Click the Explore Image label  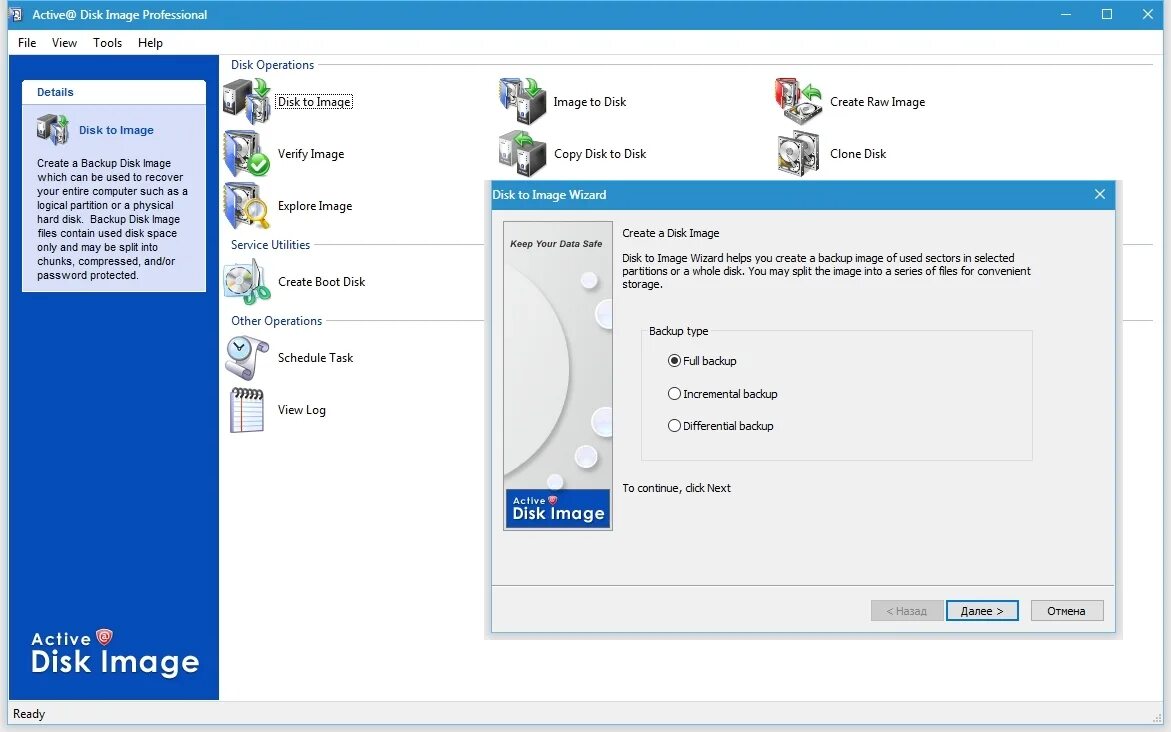tap(315, 206)
